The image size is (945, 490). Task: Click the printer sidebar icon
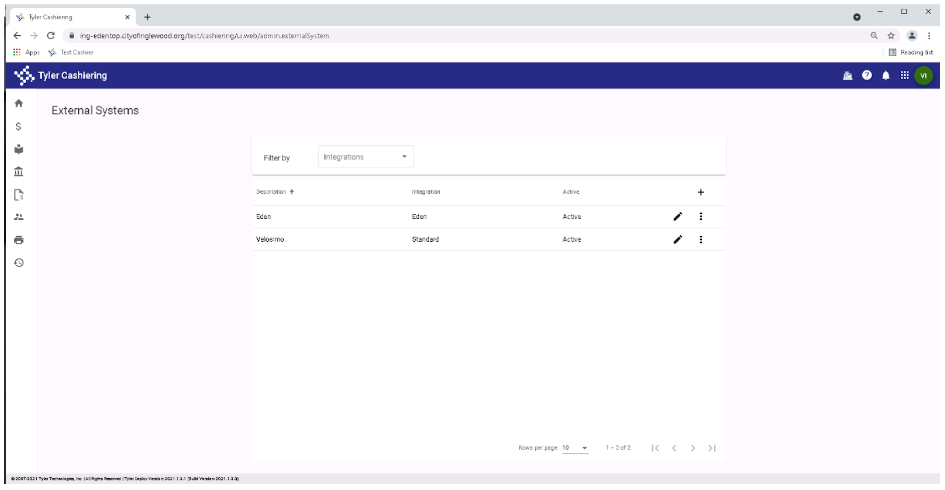click(x=19, y=240)
